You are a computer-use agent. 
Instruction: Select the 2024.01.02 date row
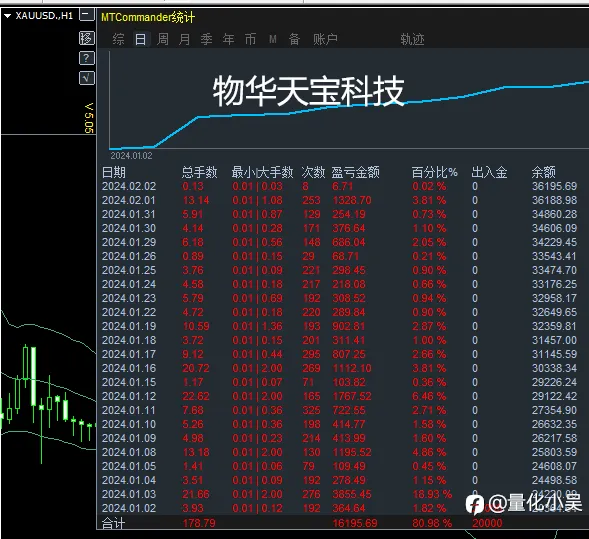pyautogui.click(x=340, y=508)
